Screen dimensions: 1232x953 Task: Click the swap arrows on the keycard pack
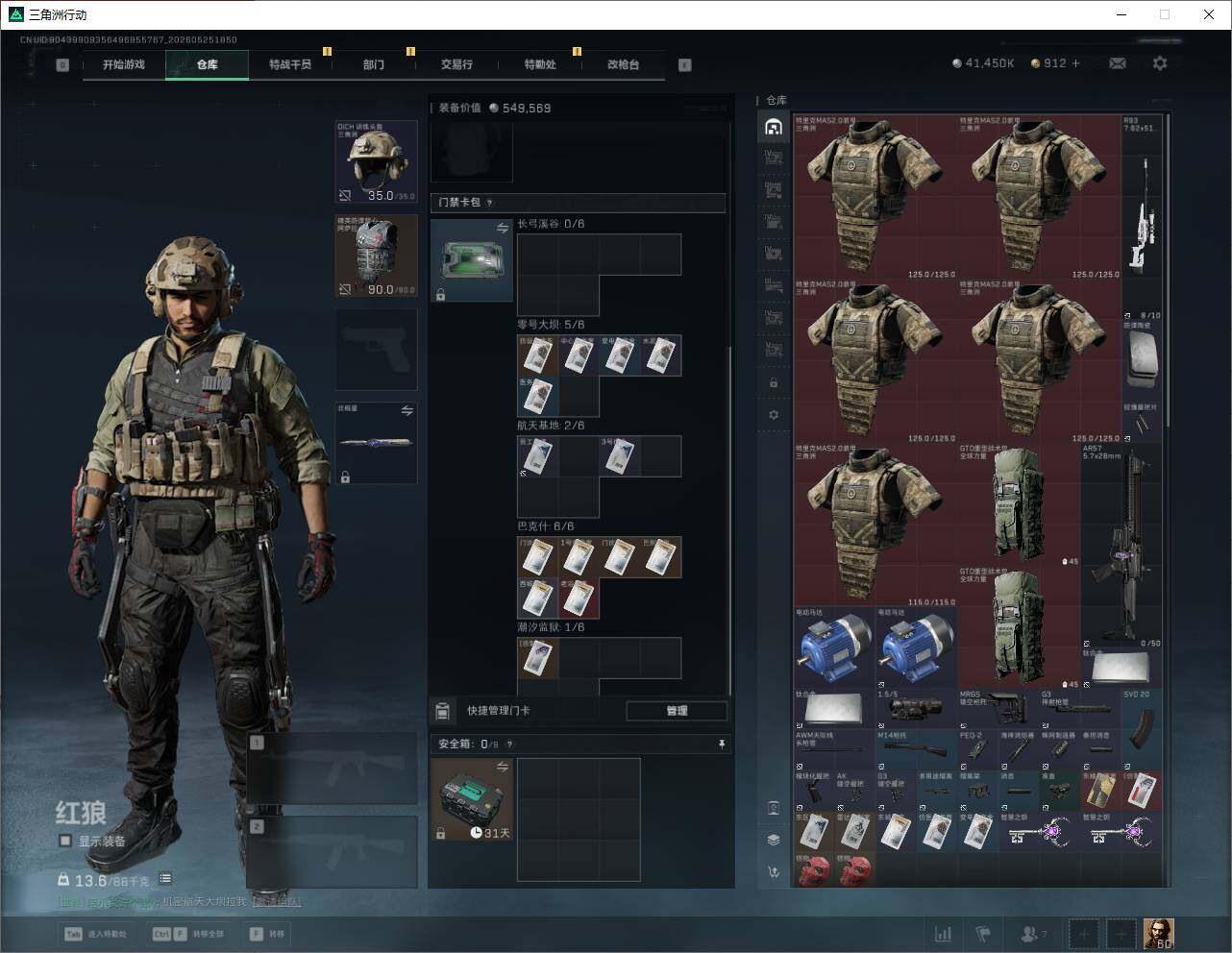pyautogui.click(x=502, y=228)
